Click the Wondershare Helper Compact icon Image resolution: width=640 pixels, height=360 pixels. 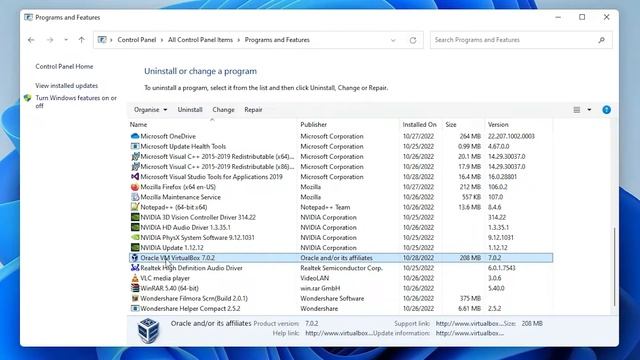click(135, 309)
